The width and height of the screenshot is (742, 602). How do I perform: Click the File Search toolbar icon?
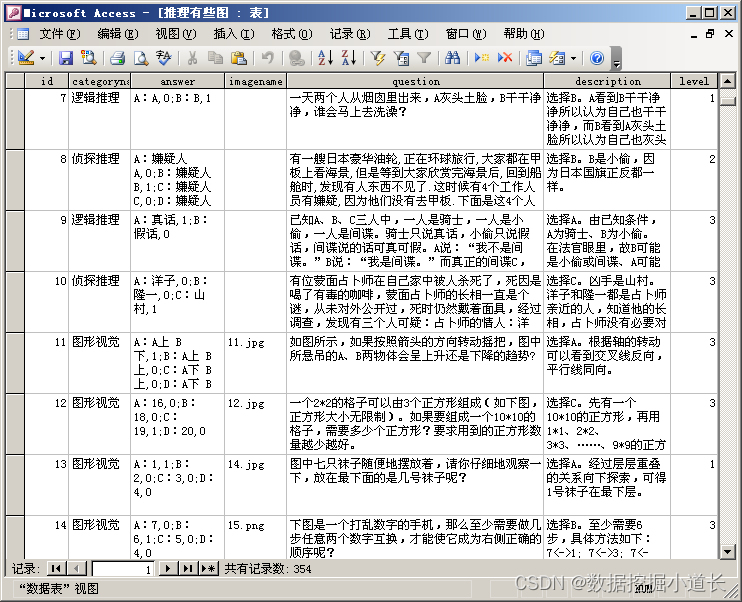point(88,58)
